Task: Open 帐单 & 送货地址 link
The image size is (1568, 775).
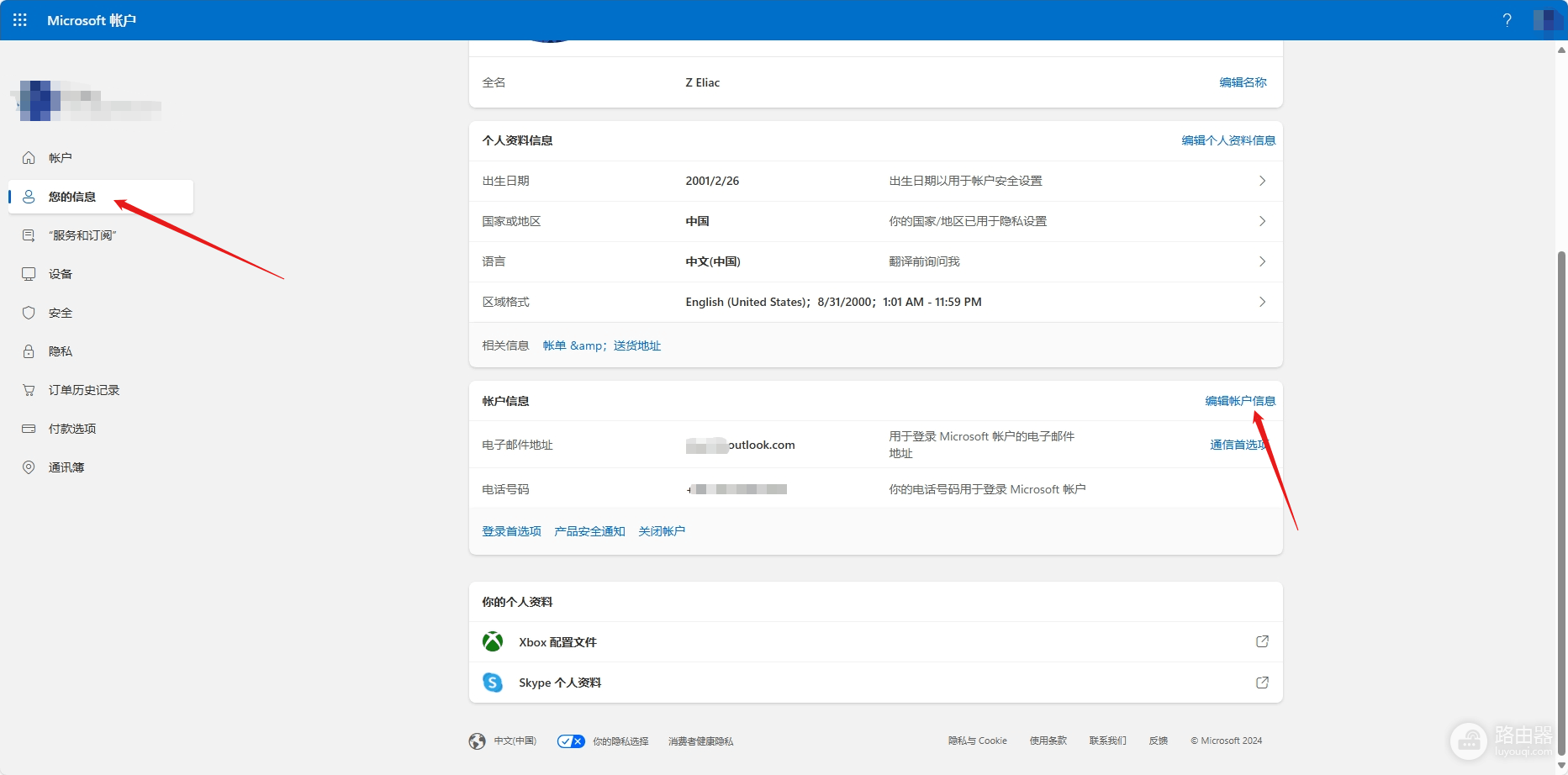Action: 602,345
